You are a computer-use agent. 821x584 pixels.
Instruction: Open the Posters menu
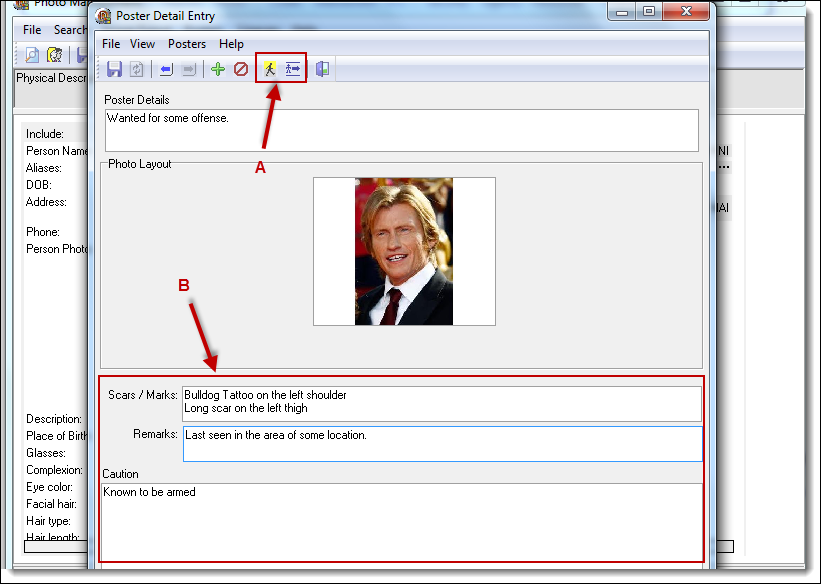pos(187,44)
